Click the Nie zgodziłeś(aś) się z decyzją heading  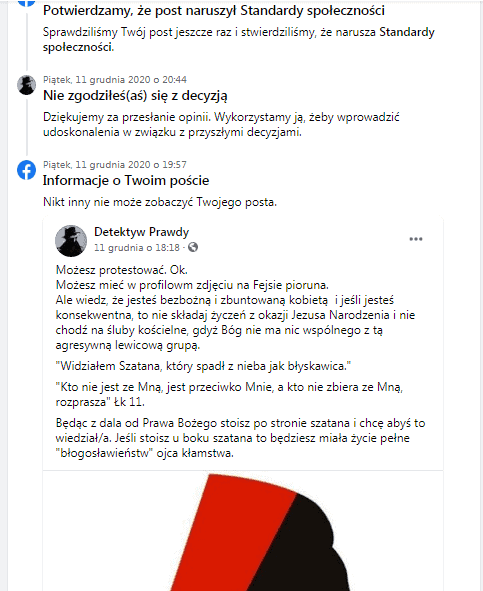[x=135, y=96]
